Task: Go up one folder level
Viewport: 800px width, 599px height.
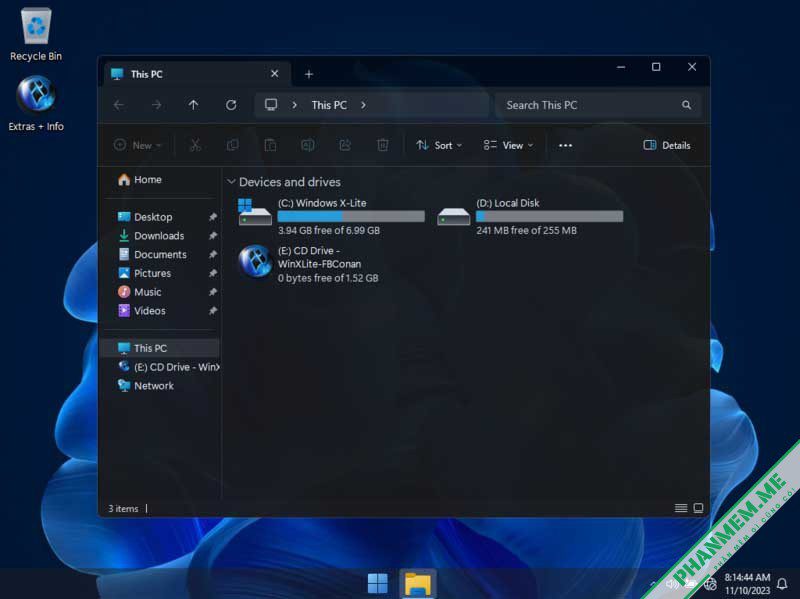Action: click(x=193, y=105)
